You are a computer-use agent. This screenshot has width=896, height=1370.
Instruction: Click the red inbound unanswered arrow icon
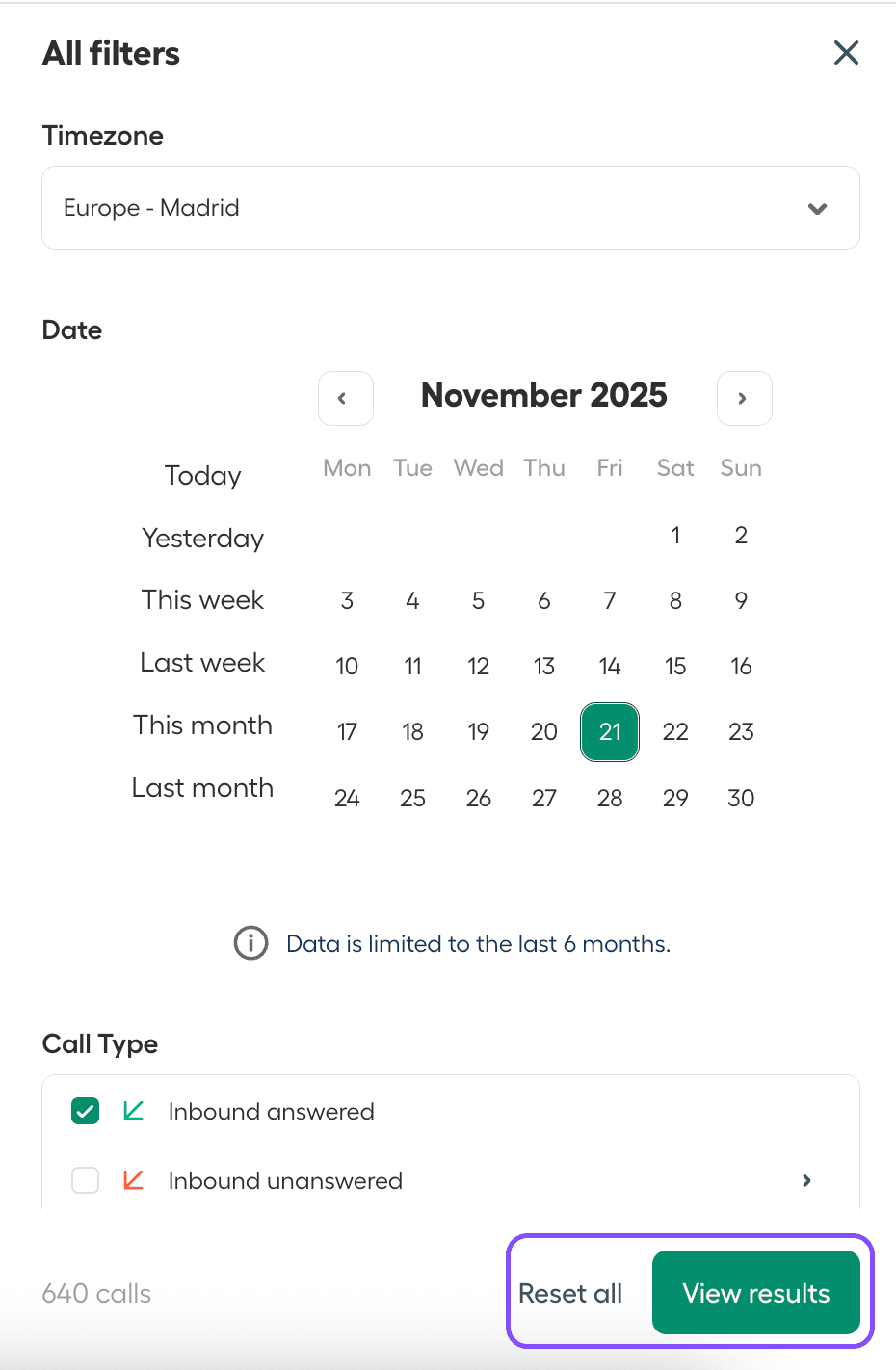(x=133, y=1180)
